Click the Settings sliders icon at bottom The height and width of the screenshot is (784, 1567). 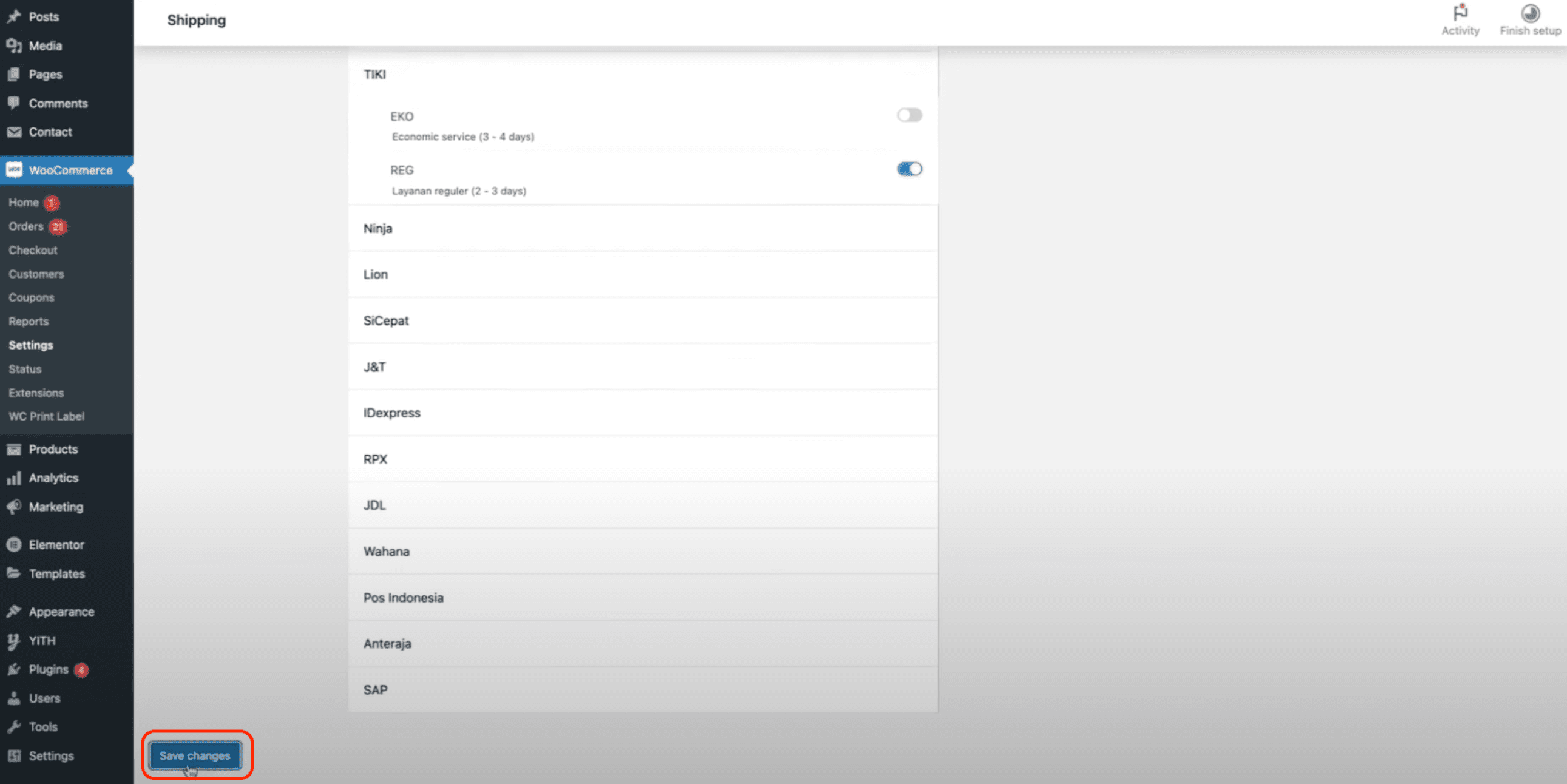14,755
